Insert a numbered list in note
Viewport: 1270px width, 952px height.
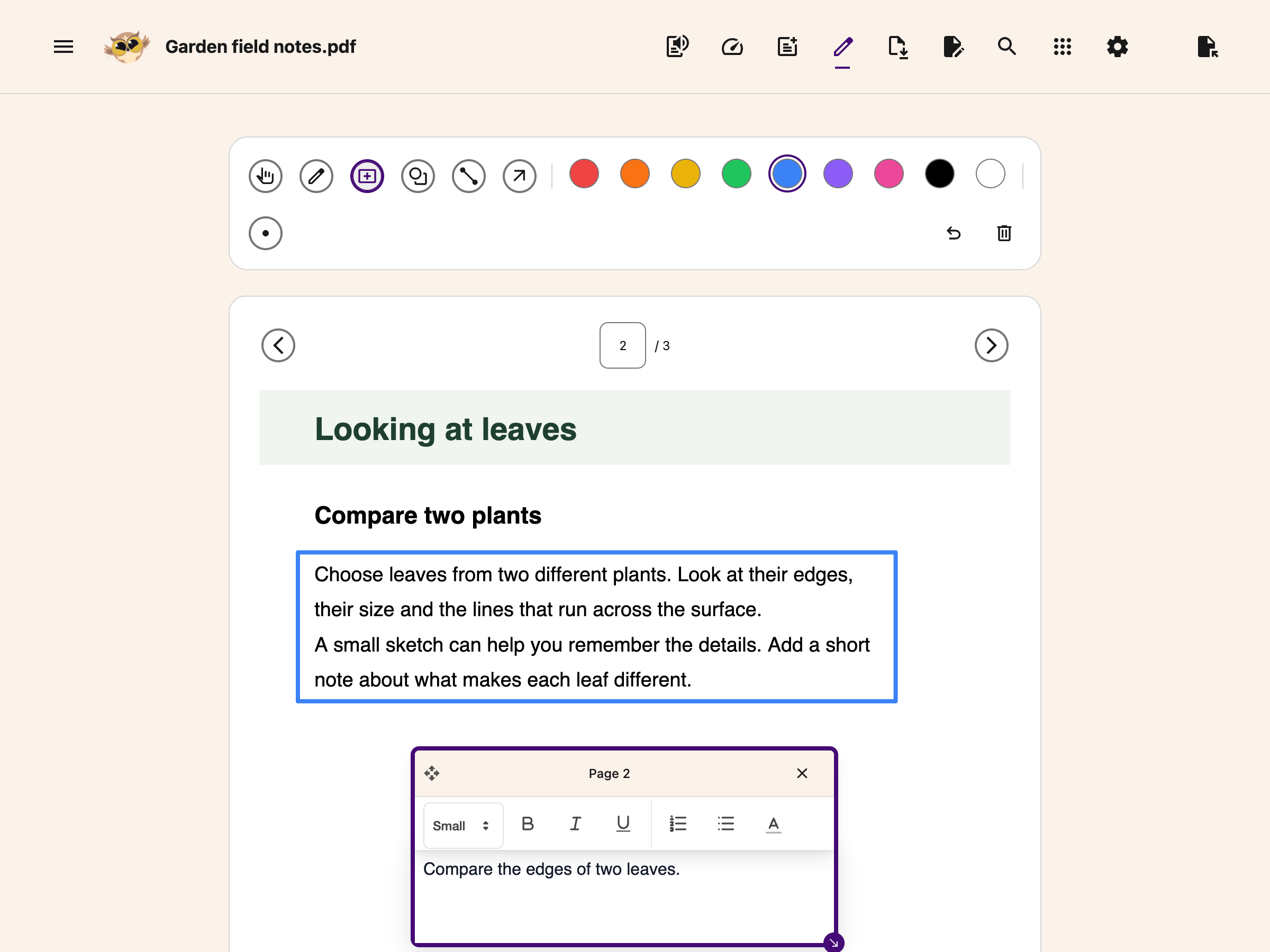(678, 824)
